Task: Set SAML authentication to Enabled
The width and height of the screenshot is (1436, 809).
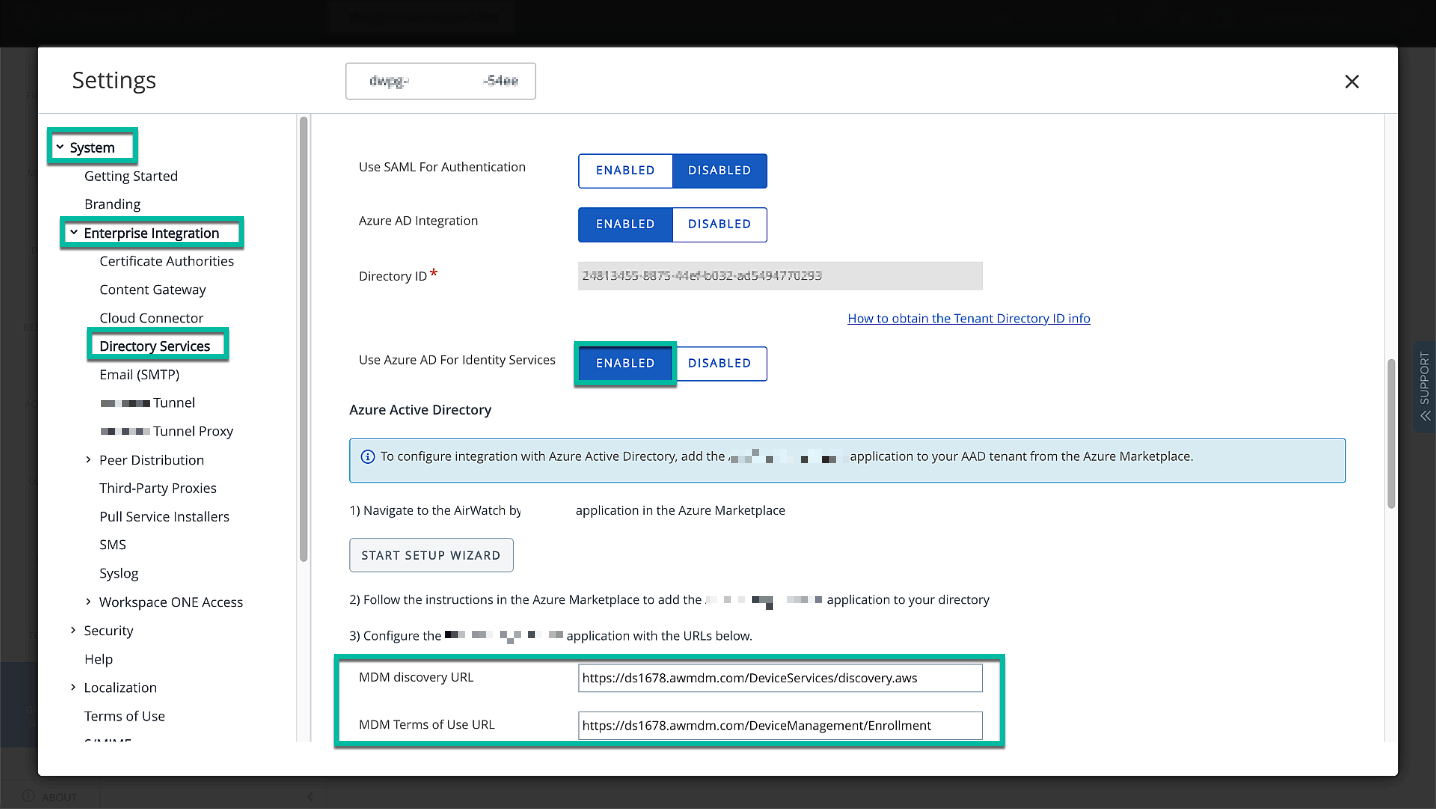Action: (625, 171)
